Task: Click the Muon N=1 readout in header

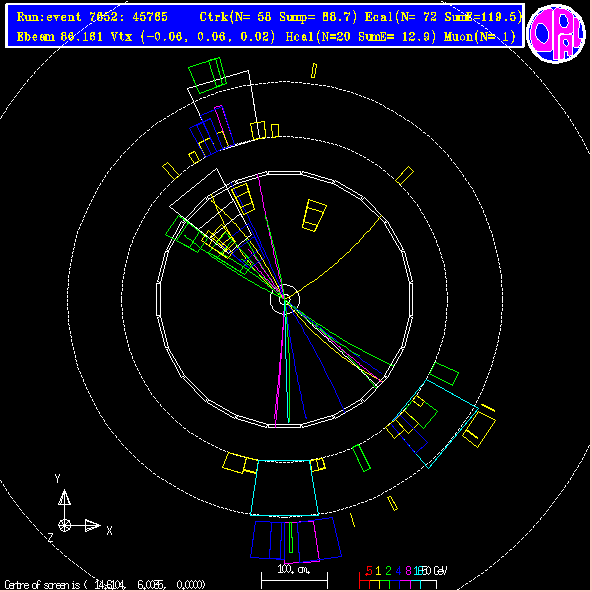Action: 480,37
